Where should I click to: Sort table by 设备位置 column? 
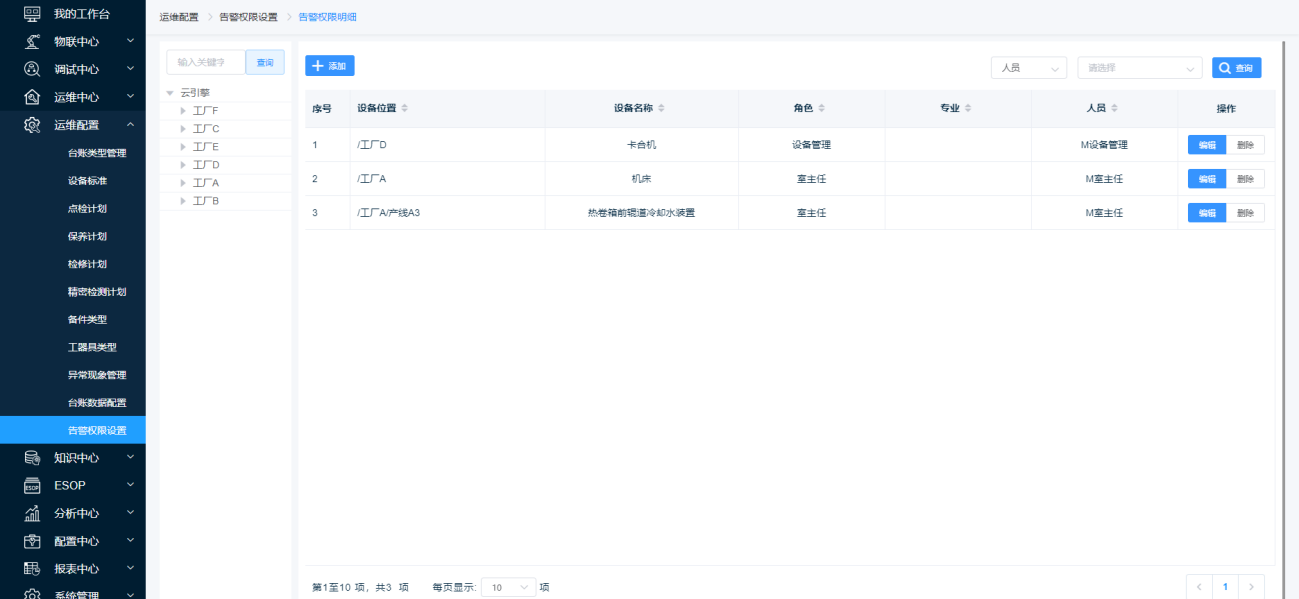click(404, 108)
